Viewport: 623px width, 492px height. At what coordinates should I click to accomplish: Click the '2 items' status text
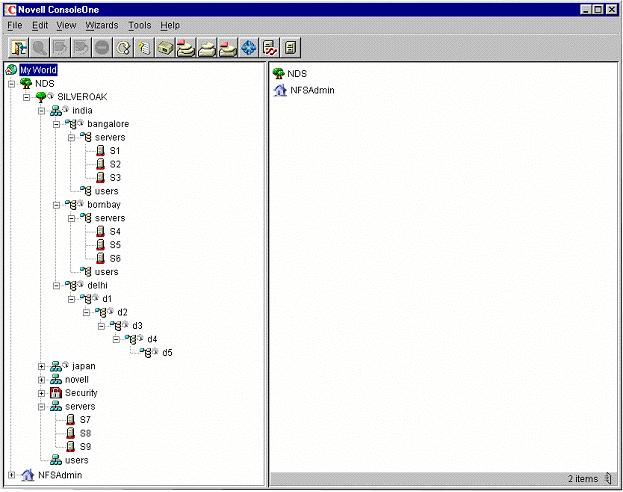(x=582, y=479)
